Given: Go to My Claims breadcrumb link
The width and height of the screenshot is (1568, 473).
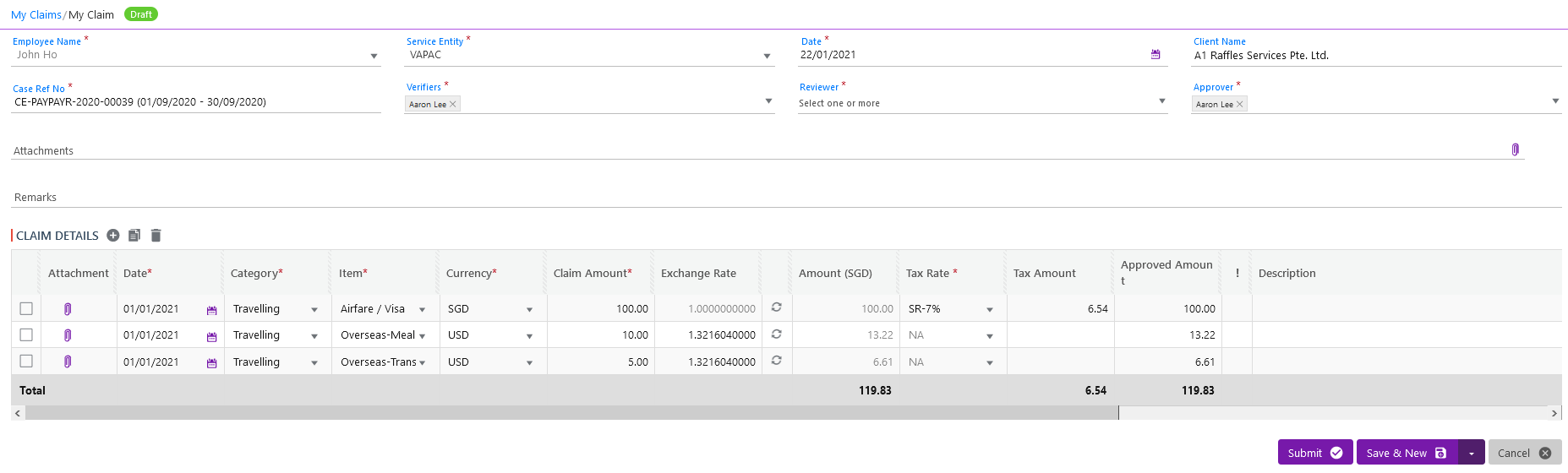Looking at the screenshot, I should [x=36, y=15].
